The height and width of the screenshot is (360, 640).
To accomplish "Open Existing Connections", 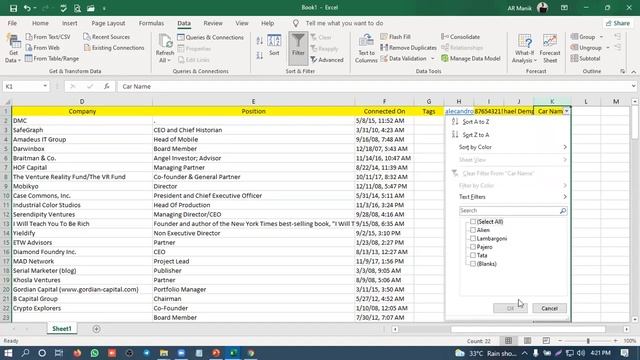I will 114,48.
